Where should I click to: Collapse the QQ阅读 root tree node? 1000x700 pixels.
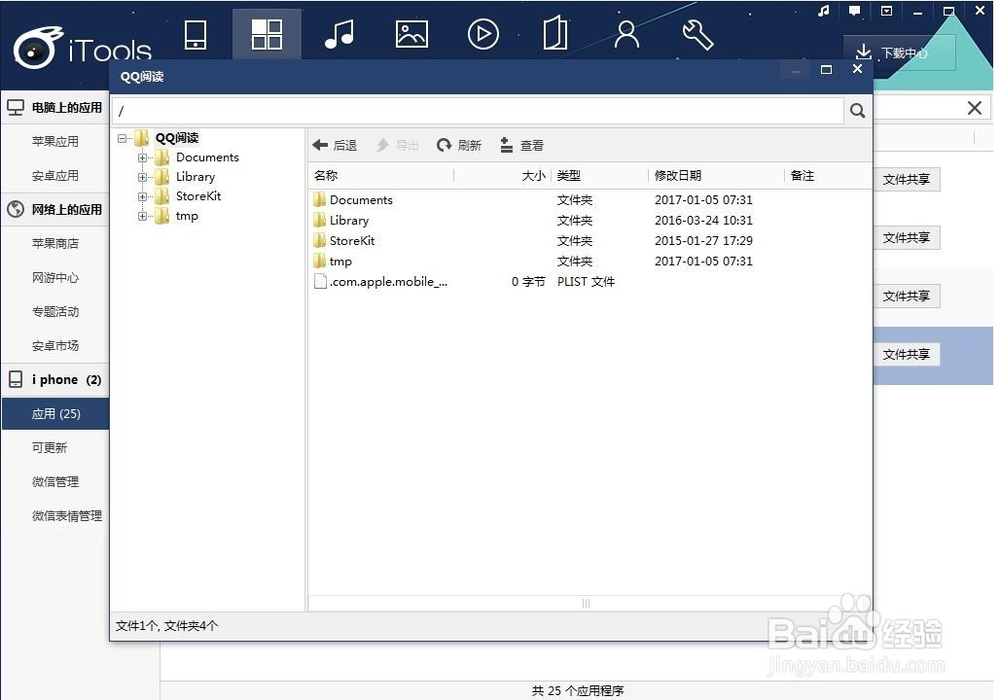pos(122,138)
